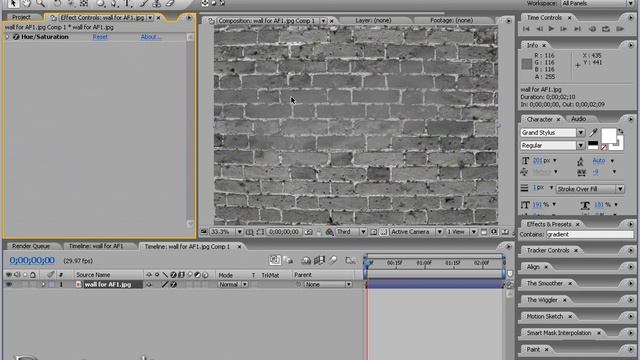Screen dimensions: 640x360
Task: Switch to Timeline: wall for AF1 tab
Action: pyautogui.click(x=96, y=246)
